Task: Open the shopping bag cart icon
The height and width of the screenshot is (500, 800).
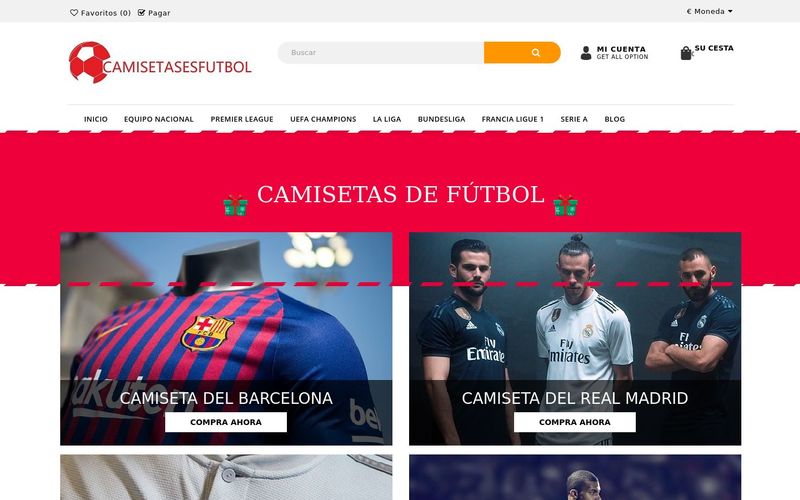Action: [686, 53]
